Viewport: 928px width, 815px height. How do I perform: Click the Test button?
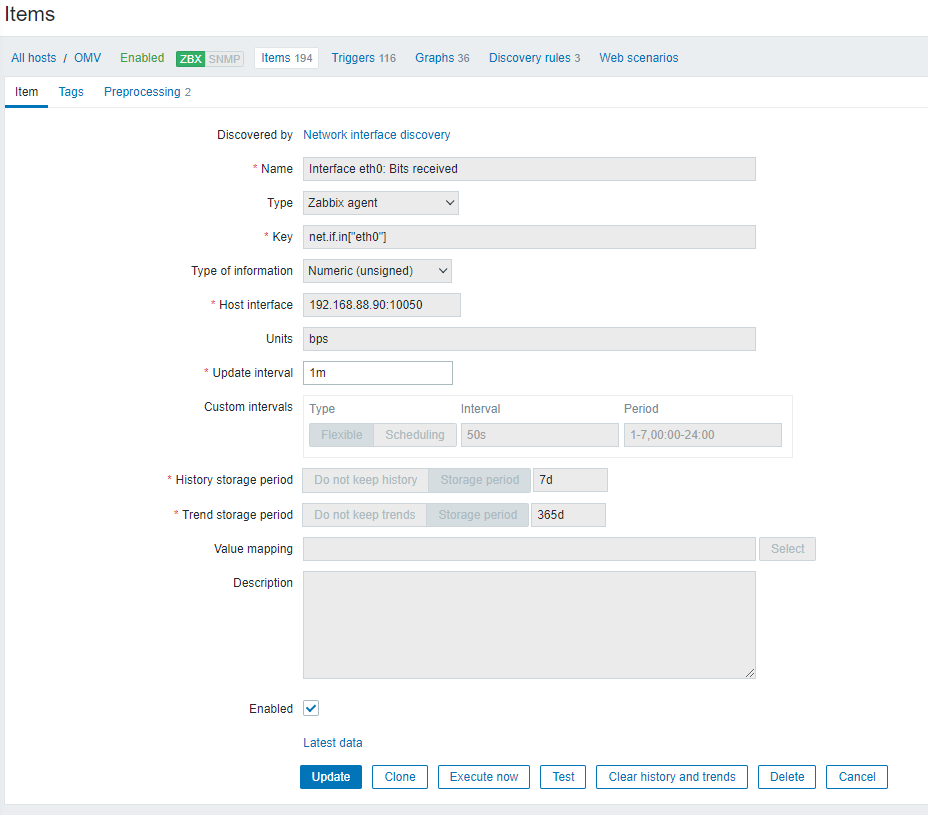[563, 777]
